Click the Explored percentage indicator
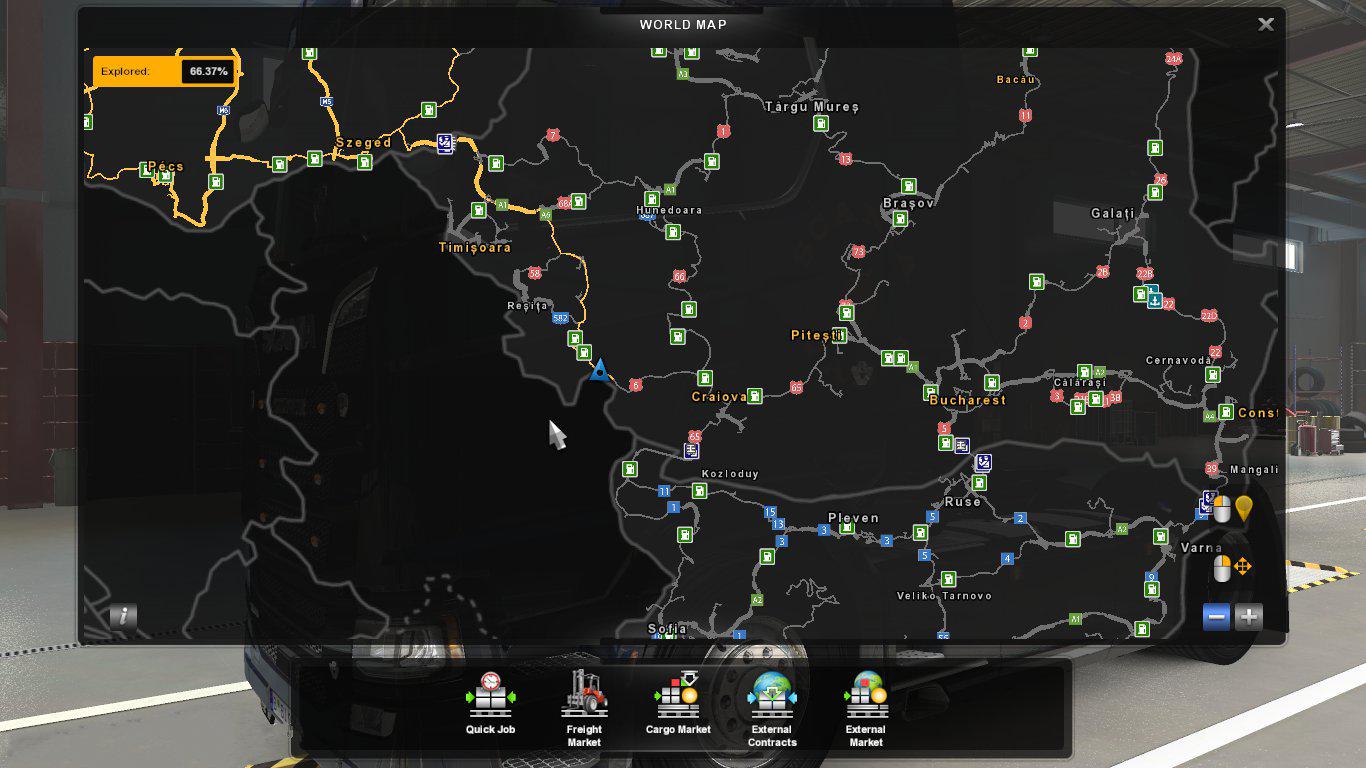1366x768 pixels. [165, 72]
